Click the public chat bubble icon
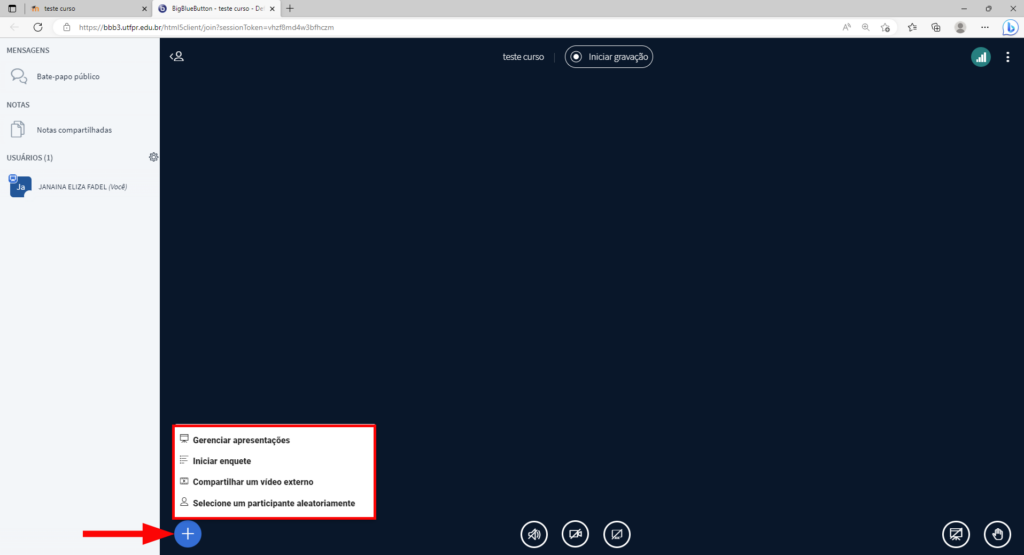 tap(18, 76)
